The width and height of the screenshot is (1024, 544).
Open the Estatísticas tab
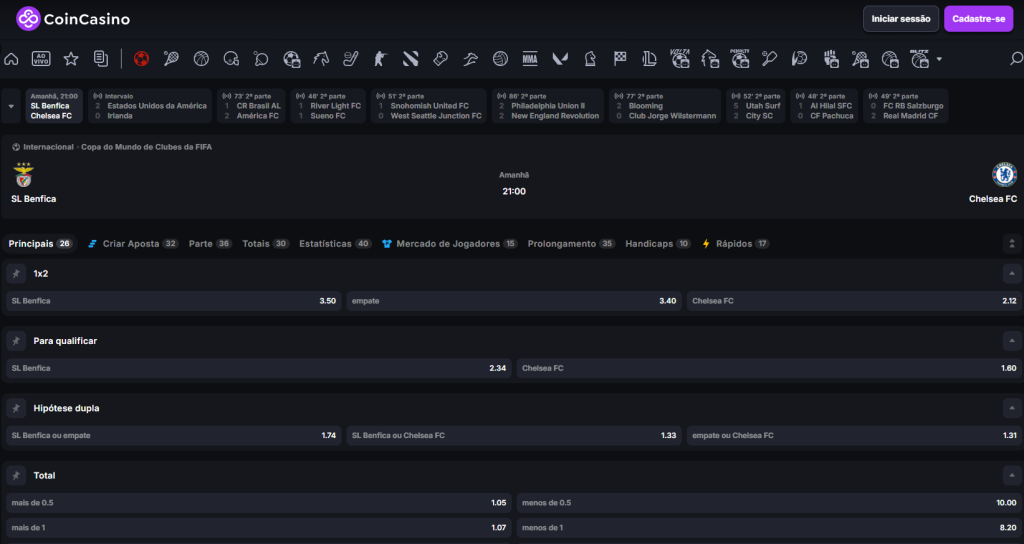[x=335, y=244]
